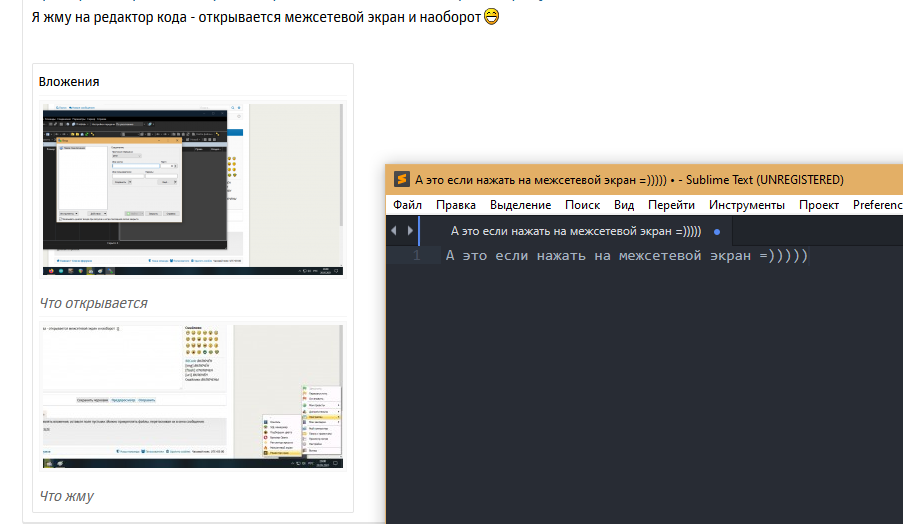Open the Preferences menu

pyautogui.click(x=877, y=205)
